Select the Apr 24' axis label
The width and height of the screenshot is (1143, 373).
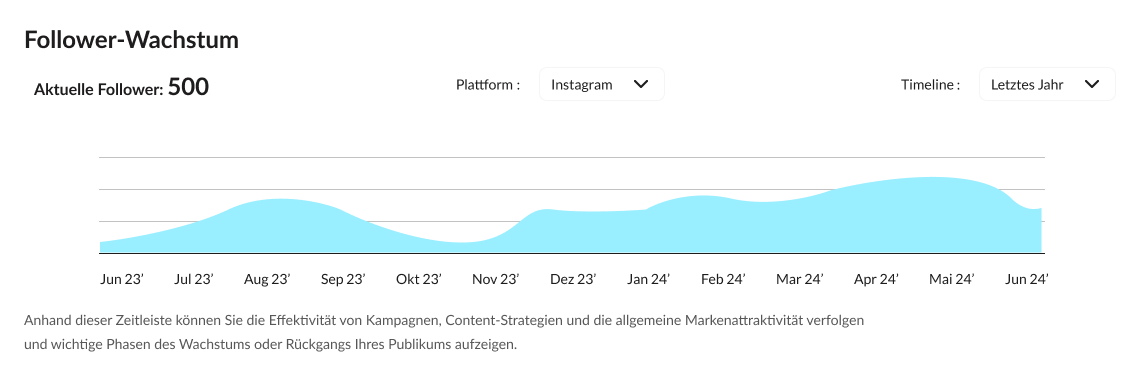click(876, 279)
